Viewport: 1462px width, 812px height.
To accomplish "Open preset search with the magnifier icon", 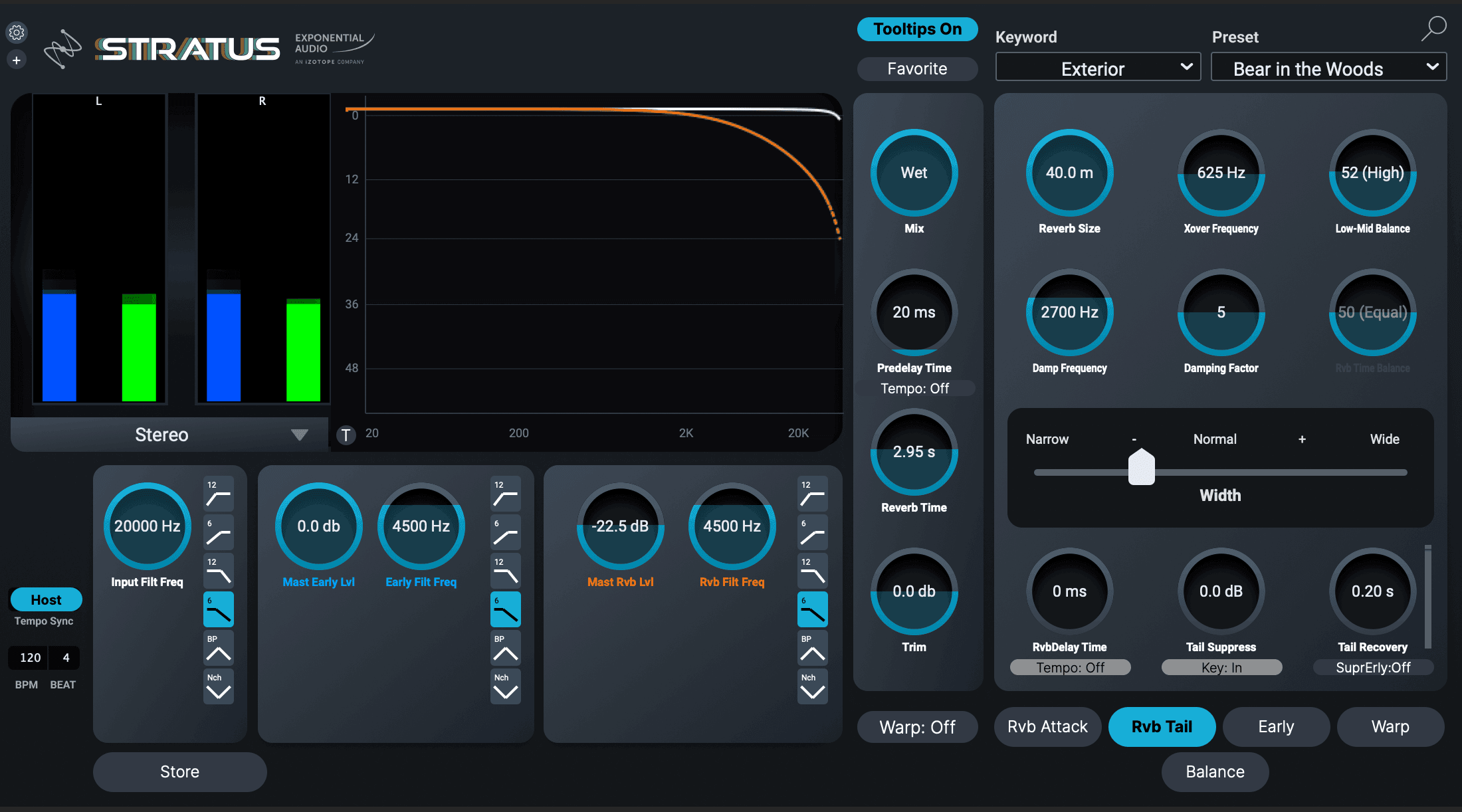I will [1433, 29].
